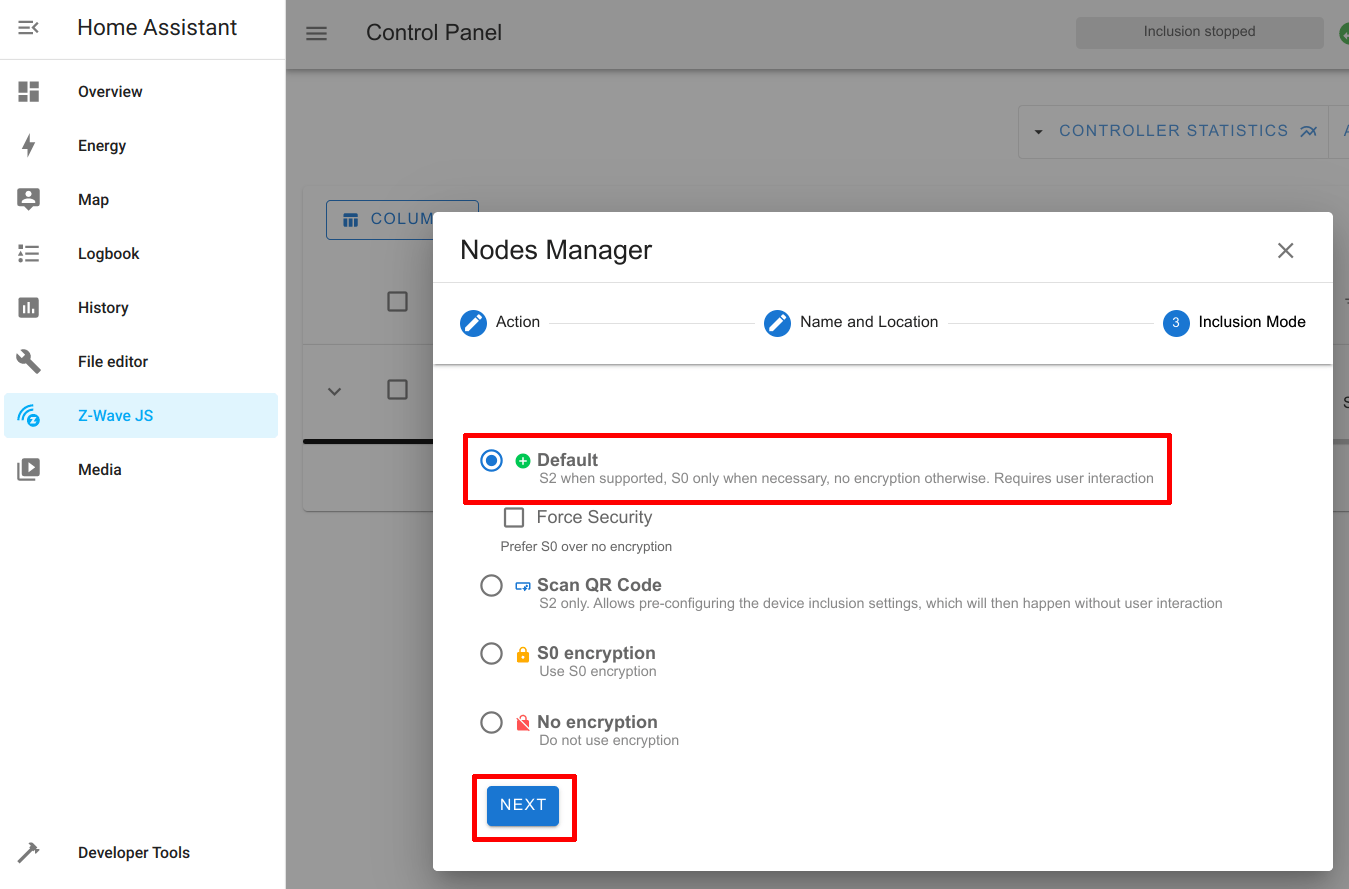Open the Media playback icon
Image resolution: width=1349 pixels, height=889 pixels.
click(29, 469)
